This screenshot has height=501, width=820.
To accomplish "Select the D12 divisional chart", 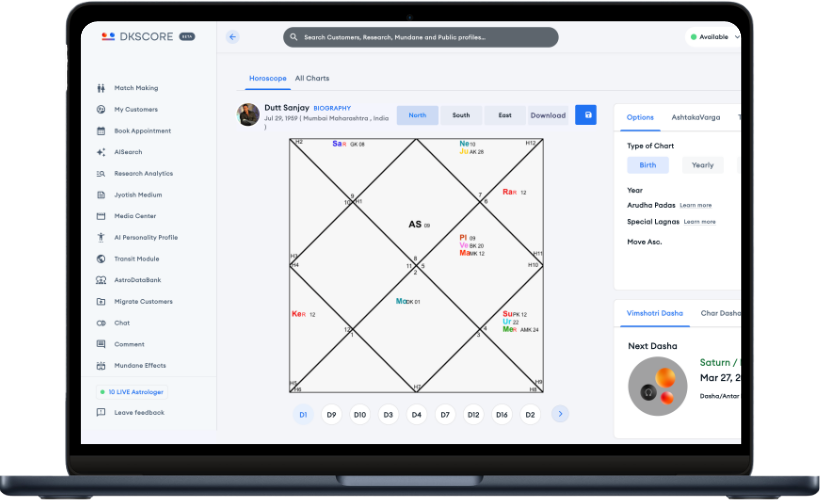I will (473, 415).
